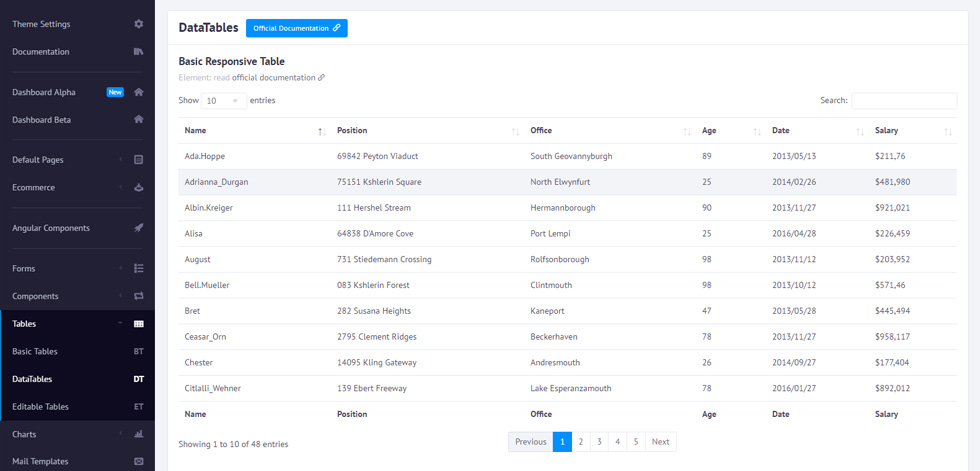Image resolution: width=980 pixels, height=471 pixels.
Task: Go to page 2 of the table
Action: (581, 442)
